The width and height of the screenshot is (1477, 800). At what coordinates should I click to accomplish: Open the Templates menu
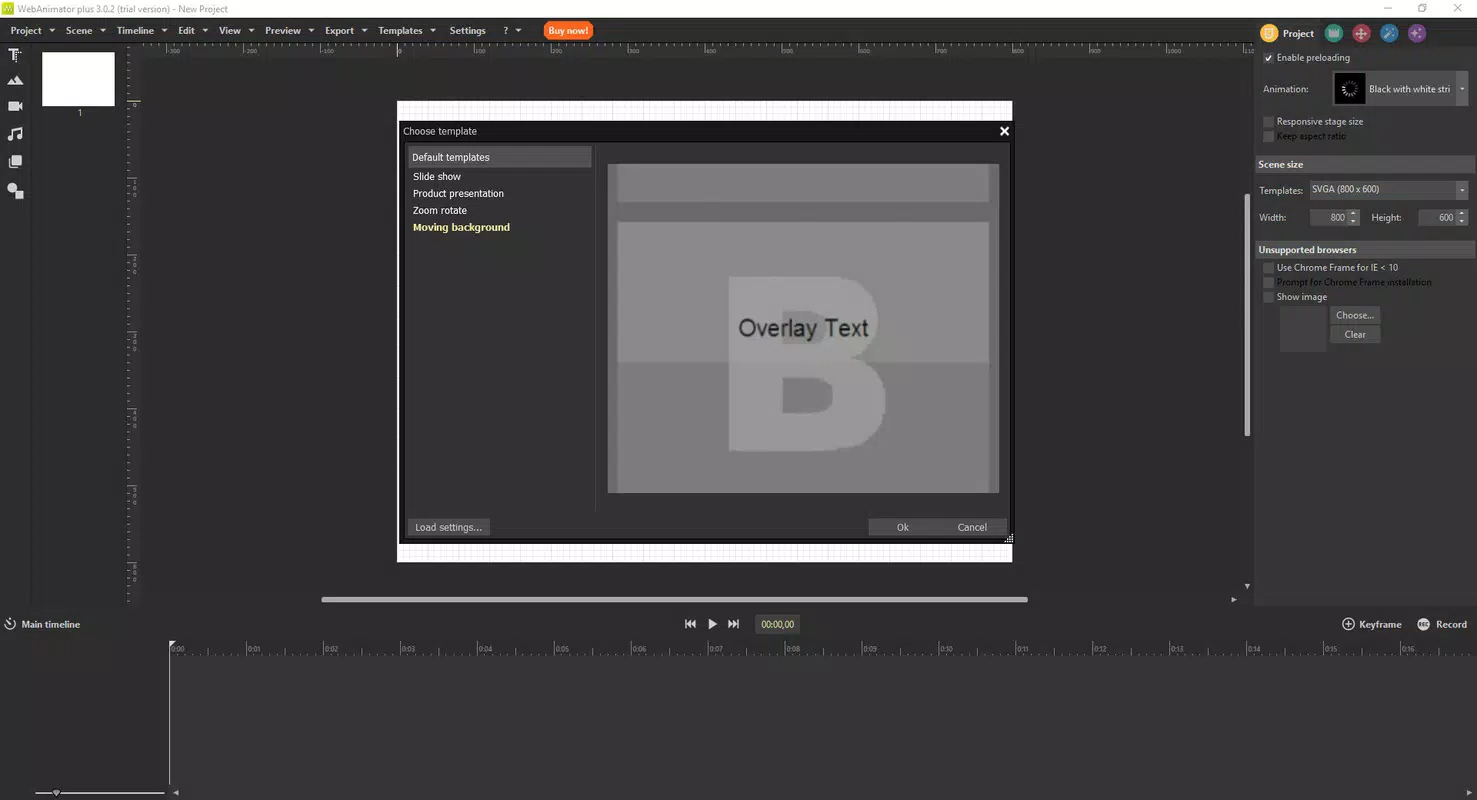(x=400, y=31)
